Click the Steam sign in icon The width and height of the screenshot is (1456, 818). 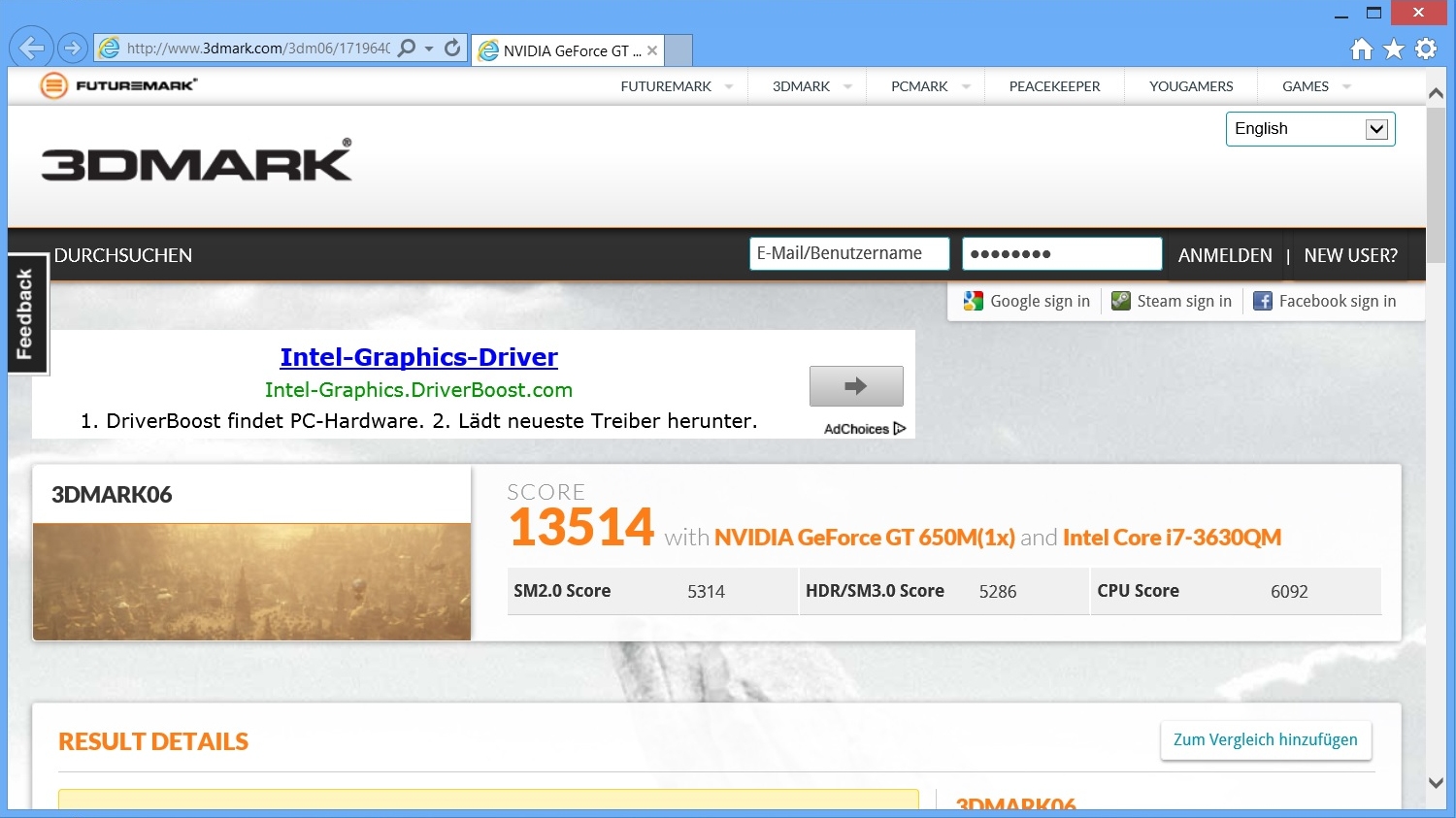click(x=1121, y=301)
